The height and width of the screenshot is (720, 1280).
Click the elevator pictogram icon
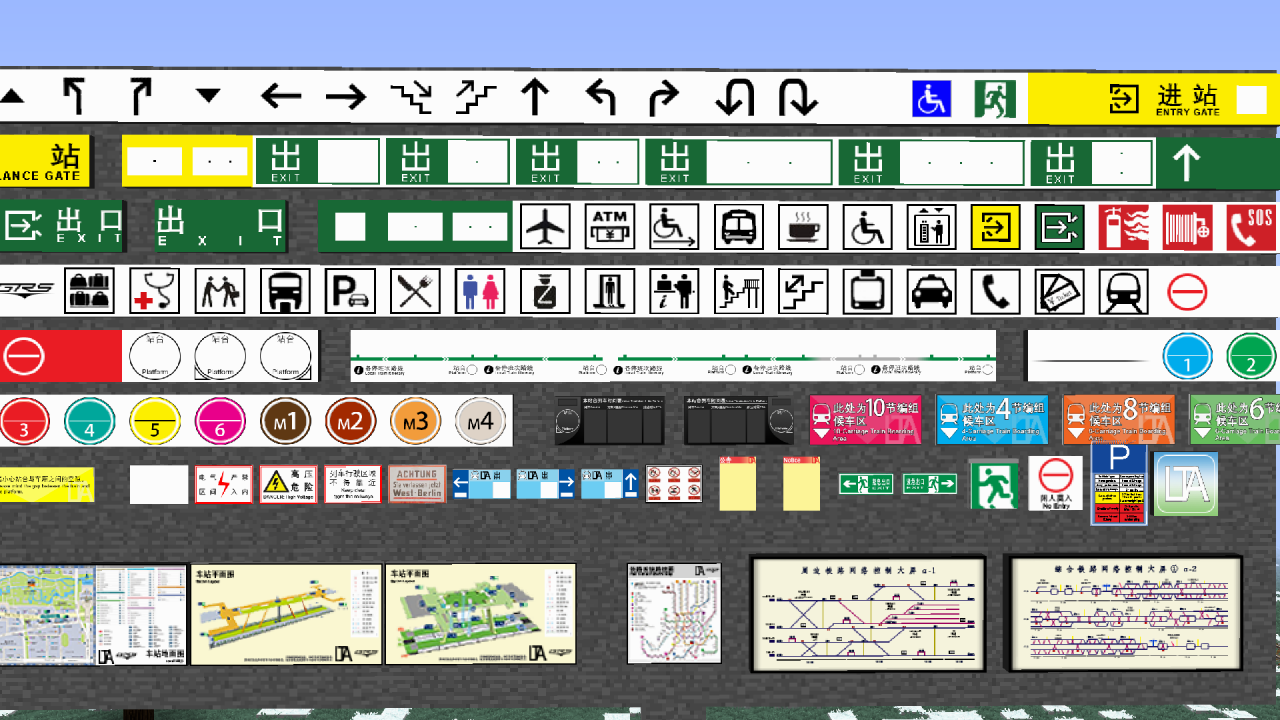click(x=931, y=226)
